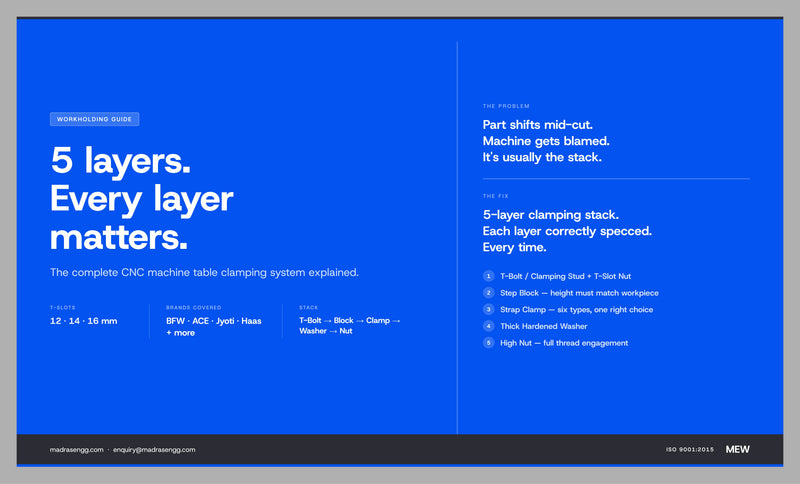
Task: Click the '12 · 14 · 16 mm' T-slots value
Action: 84,321
